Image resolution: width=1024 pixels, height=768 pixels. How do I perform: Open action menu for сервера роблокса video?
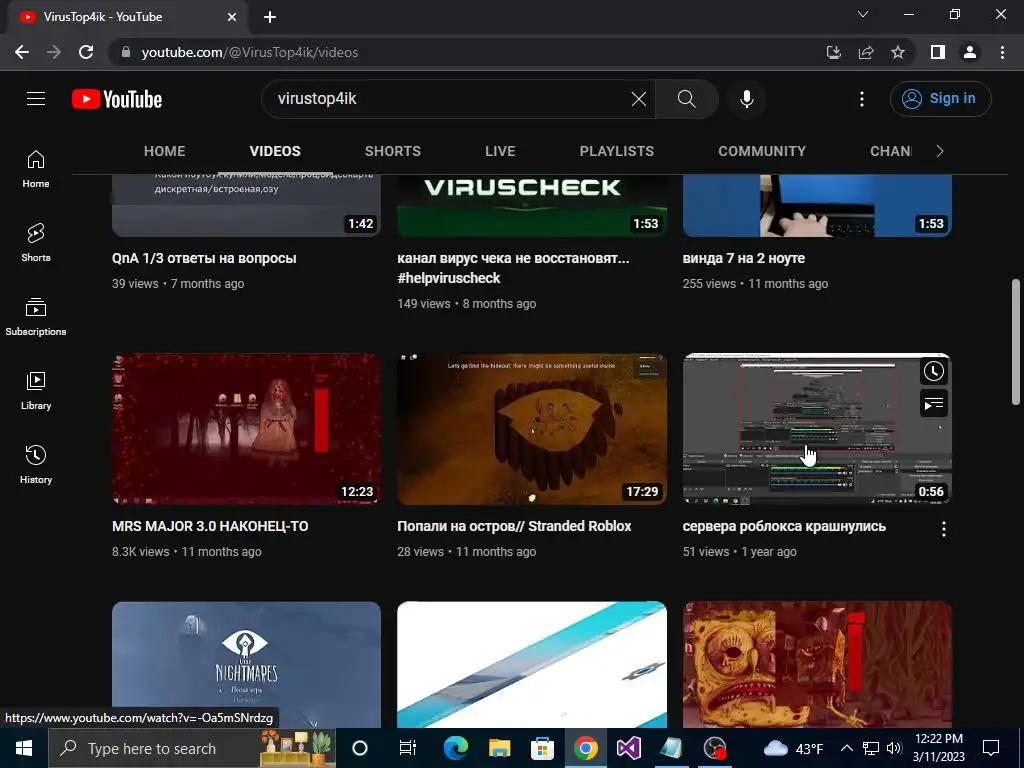click(944, 529)
